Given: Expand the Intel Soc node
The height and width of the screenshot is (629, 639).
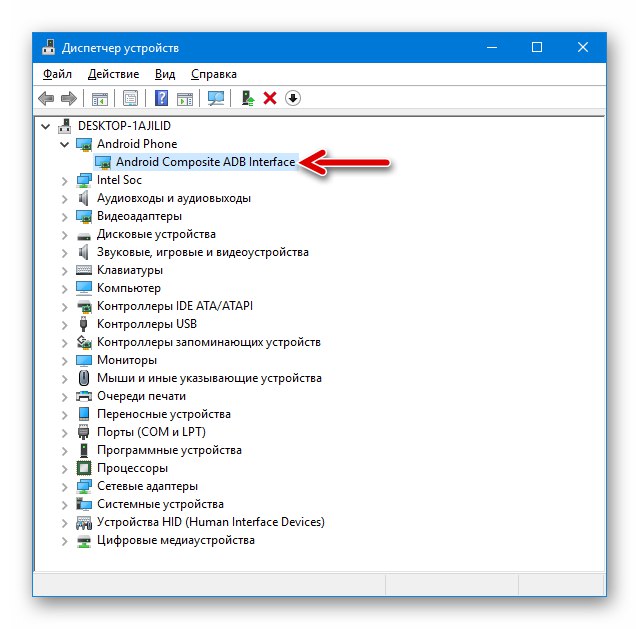Looking at the screenshot, I should (64, 181).
